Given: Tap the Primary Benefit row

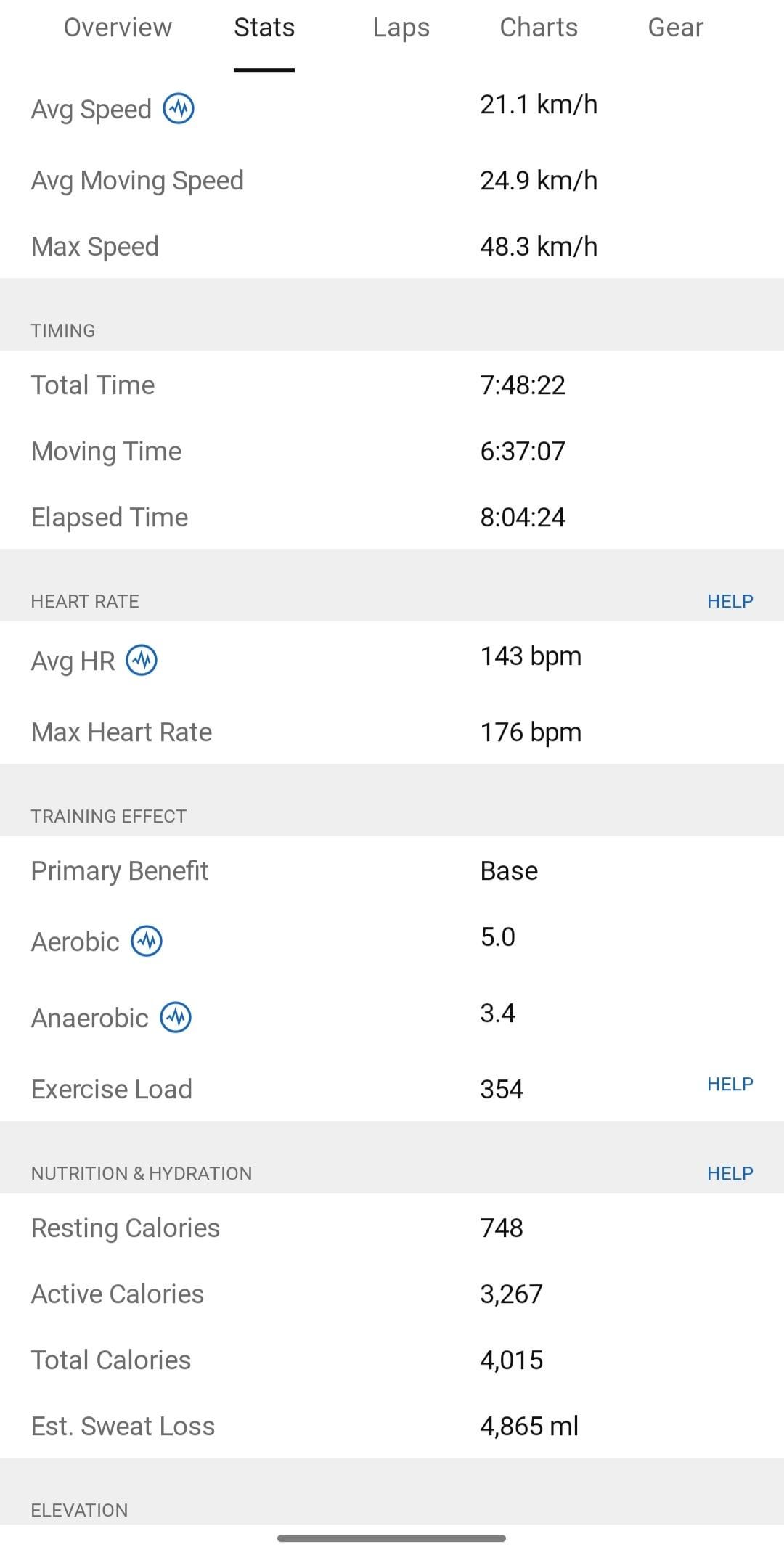Looking at the screenshot, I should [392, 870].
